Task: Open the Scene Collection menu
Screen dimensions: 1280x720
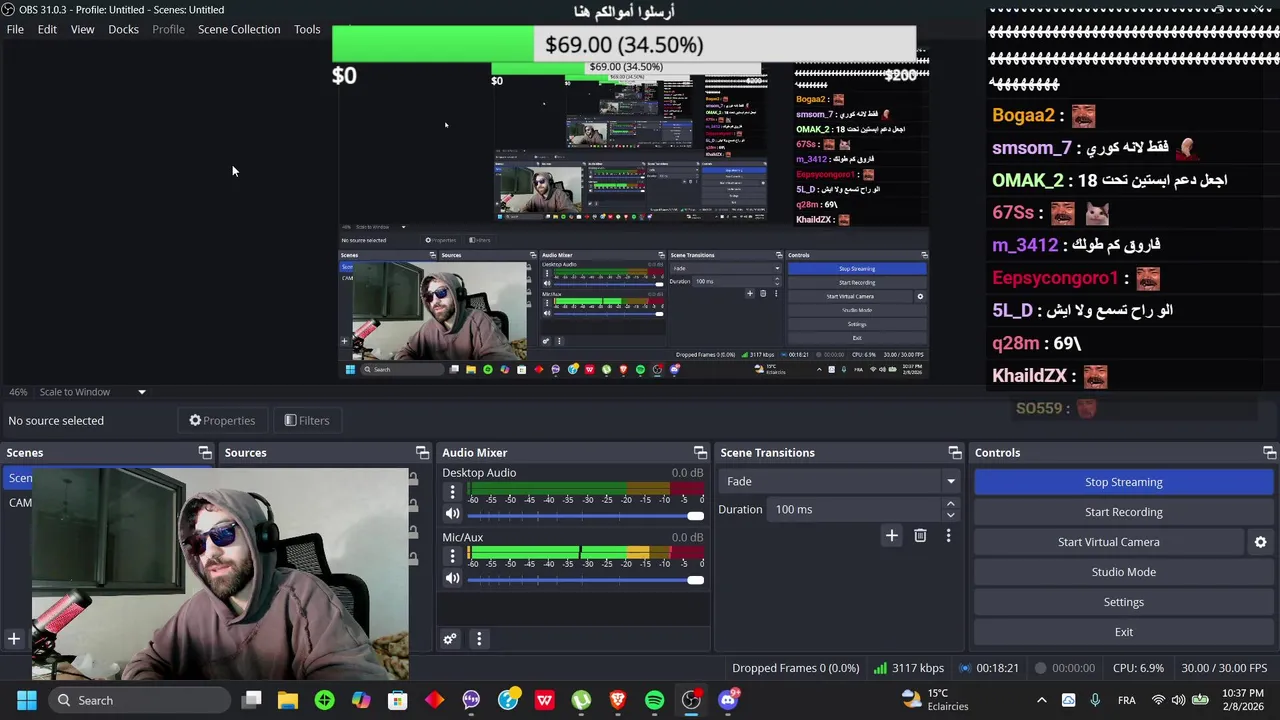Action: (239, 29)
